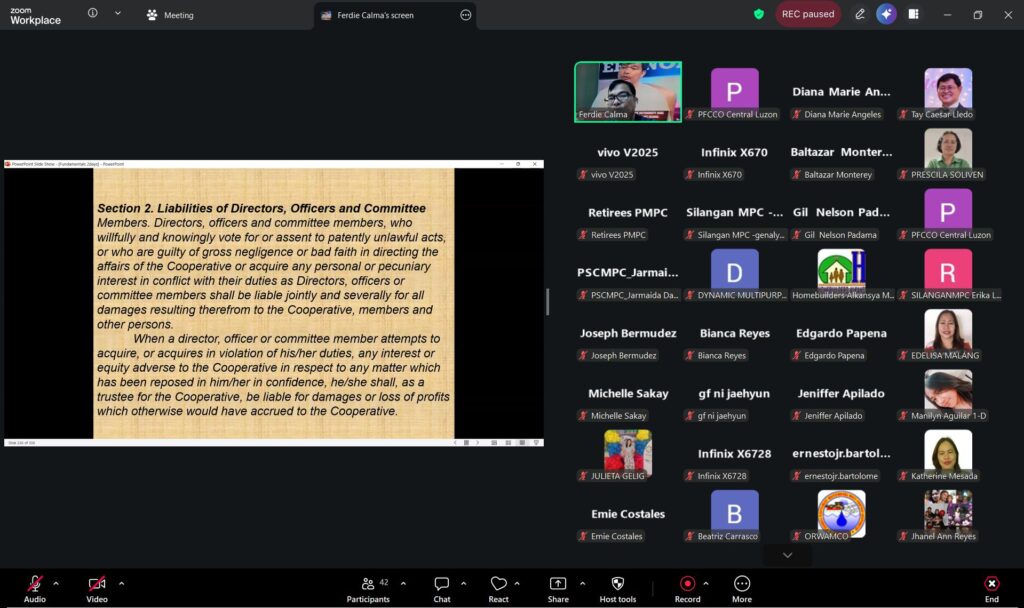Open the Participants panel
Screen dimensions: 1024x608
(368, 588)
